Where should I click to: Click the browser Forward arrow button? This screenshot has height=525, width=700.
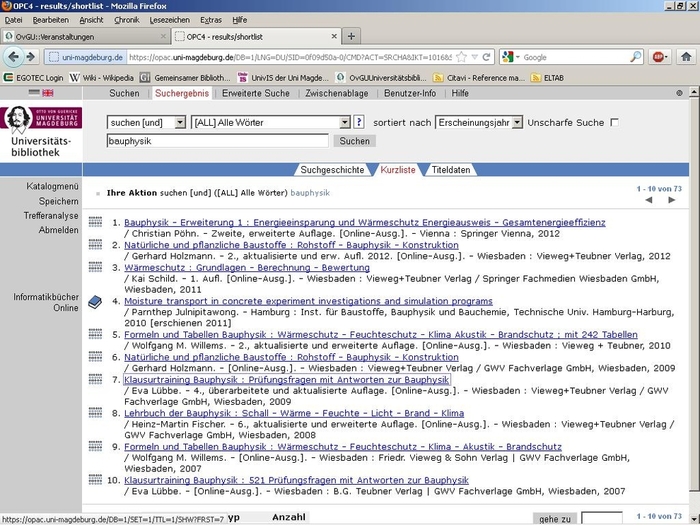pyautogui.click(x=31, y=57)
